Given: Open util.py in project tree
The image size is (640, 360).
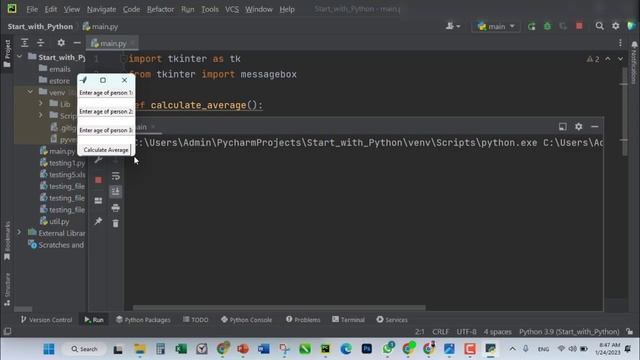Looking at the screenshot, I should (55, 221).
